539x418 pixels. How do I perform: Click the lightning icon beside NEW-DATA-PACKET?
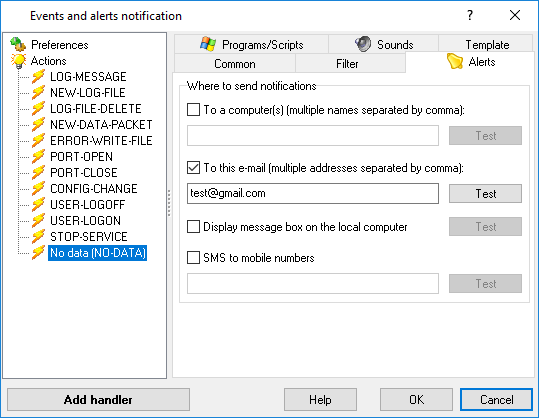click(x=38, y=124)
